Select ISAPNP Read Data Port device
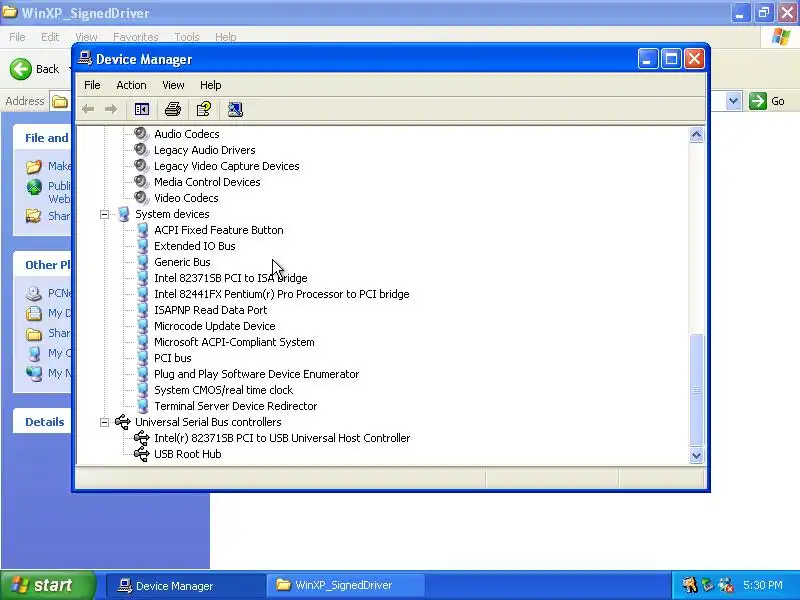Screen dimensions: 800x600 (210, 310)
